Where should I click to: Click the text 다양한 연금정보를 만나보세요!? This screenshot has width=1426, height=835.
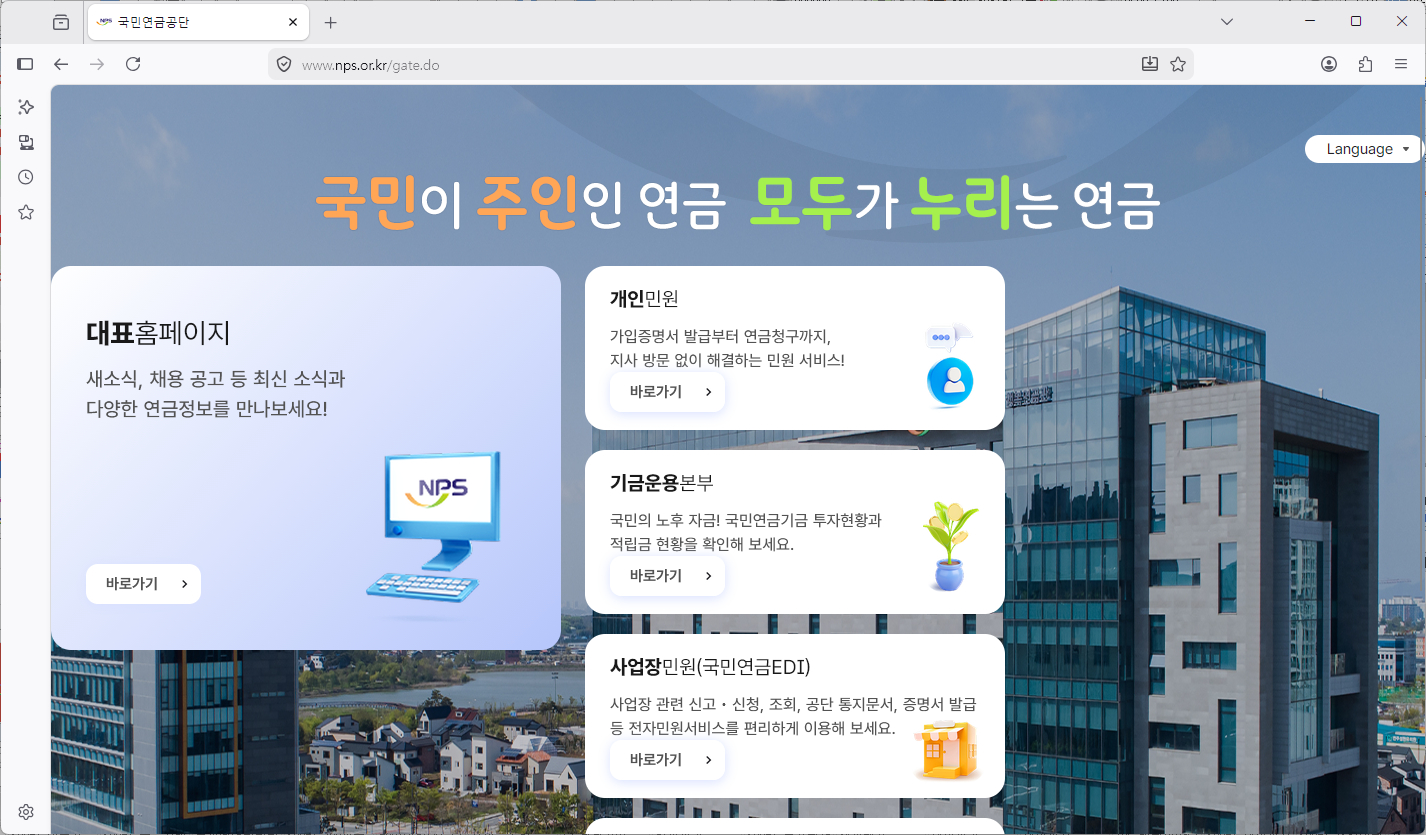point(207,409)
